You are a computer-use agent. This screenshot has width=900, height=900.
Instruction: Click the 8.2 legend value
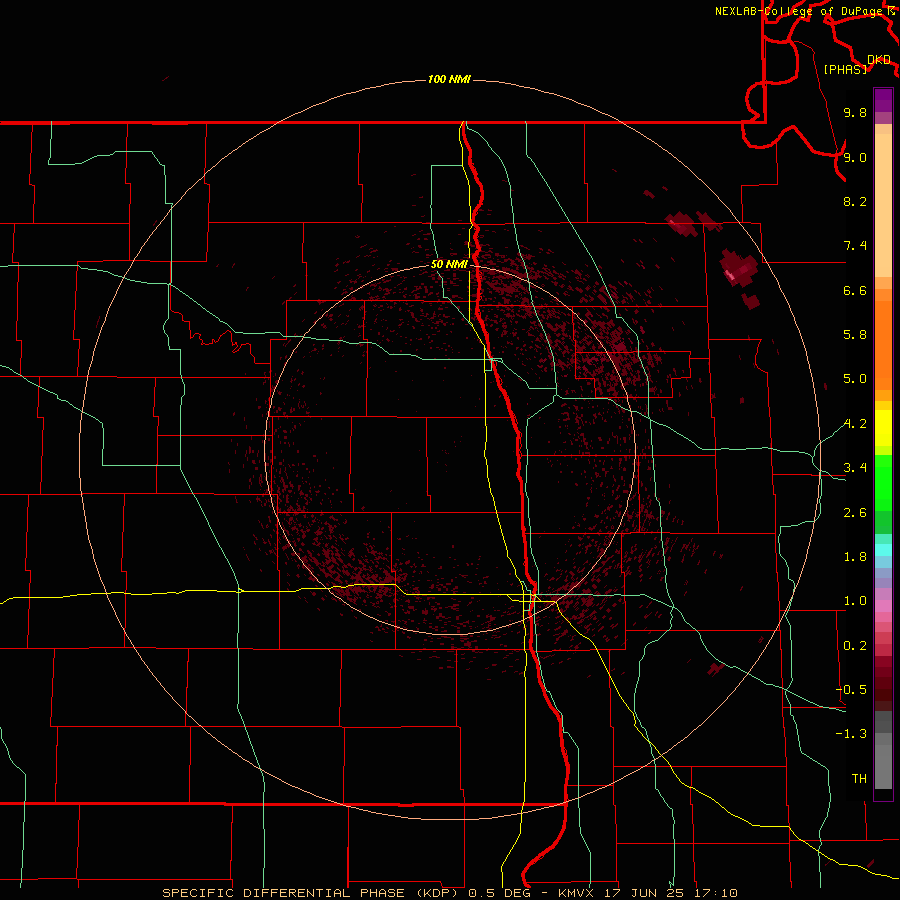click(855, 201)
